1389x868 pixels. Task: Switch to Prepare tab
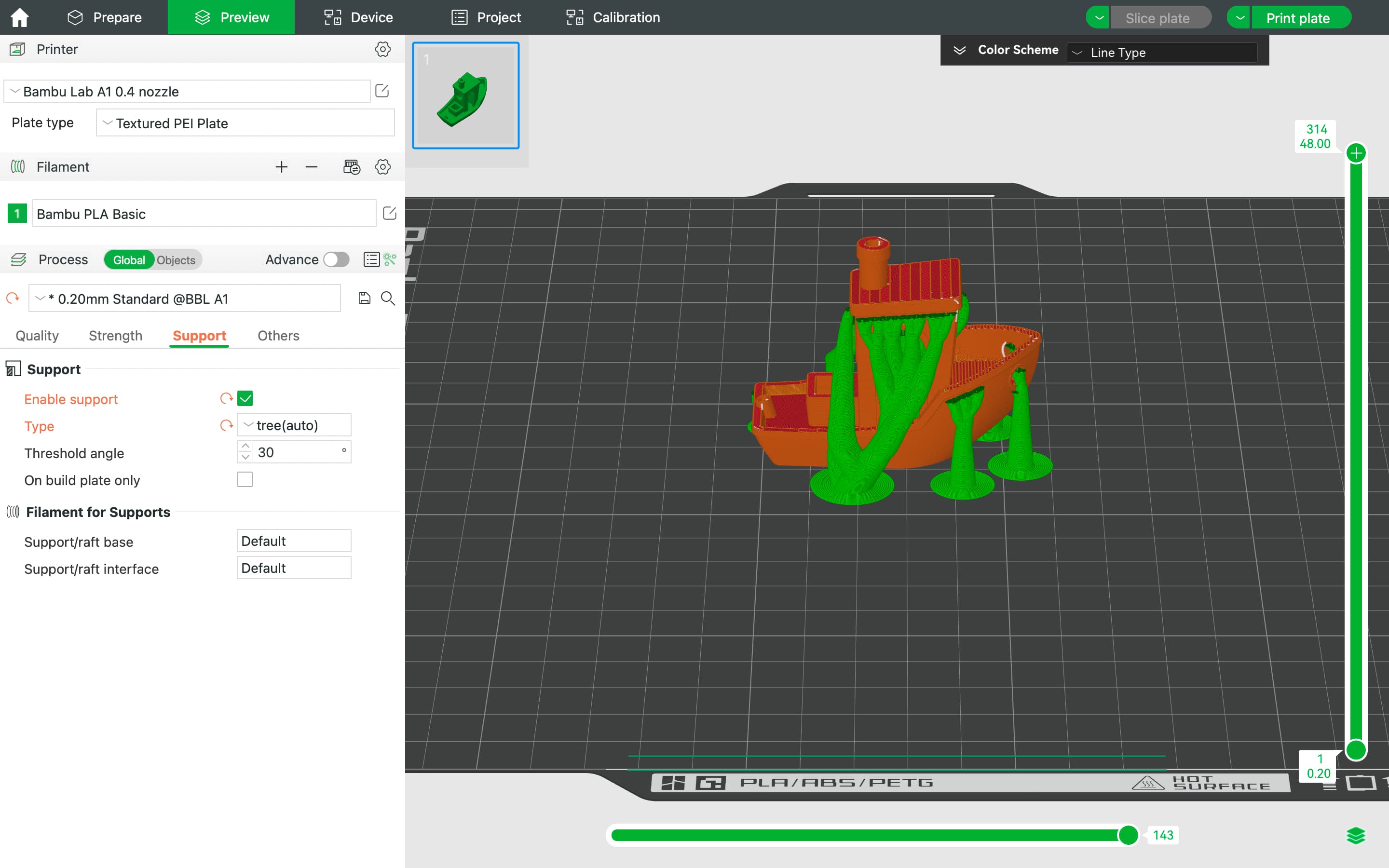[105, 17]
